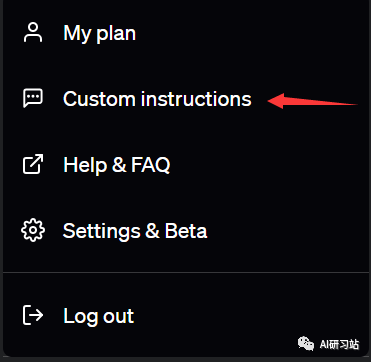The image size is (371, 362).
Task: Click the exit arrow icon beside Log out
Action: (33, 315)
